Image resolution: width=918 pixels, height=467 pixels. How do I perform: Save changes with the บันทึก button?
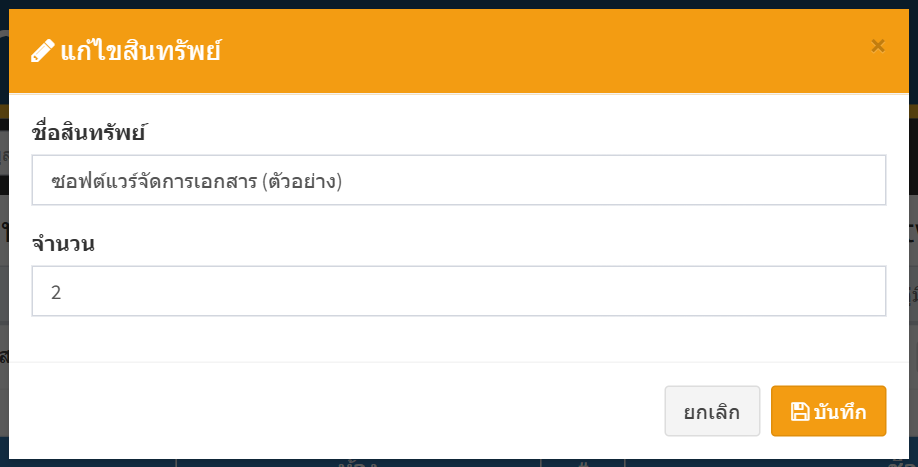pyautogui.click(x=828, y=411)
